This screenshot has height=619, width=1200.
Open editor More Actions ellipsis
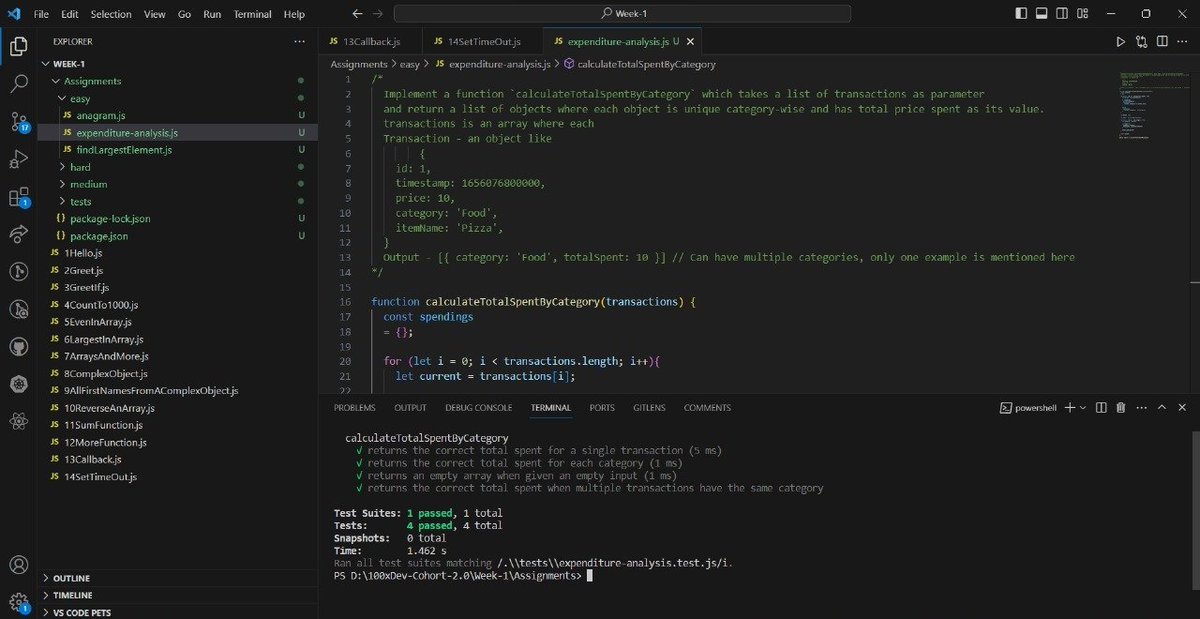tap(1183, 42)
